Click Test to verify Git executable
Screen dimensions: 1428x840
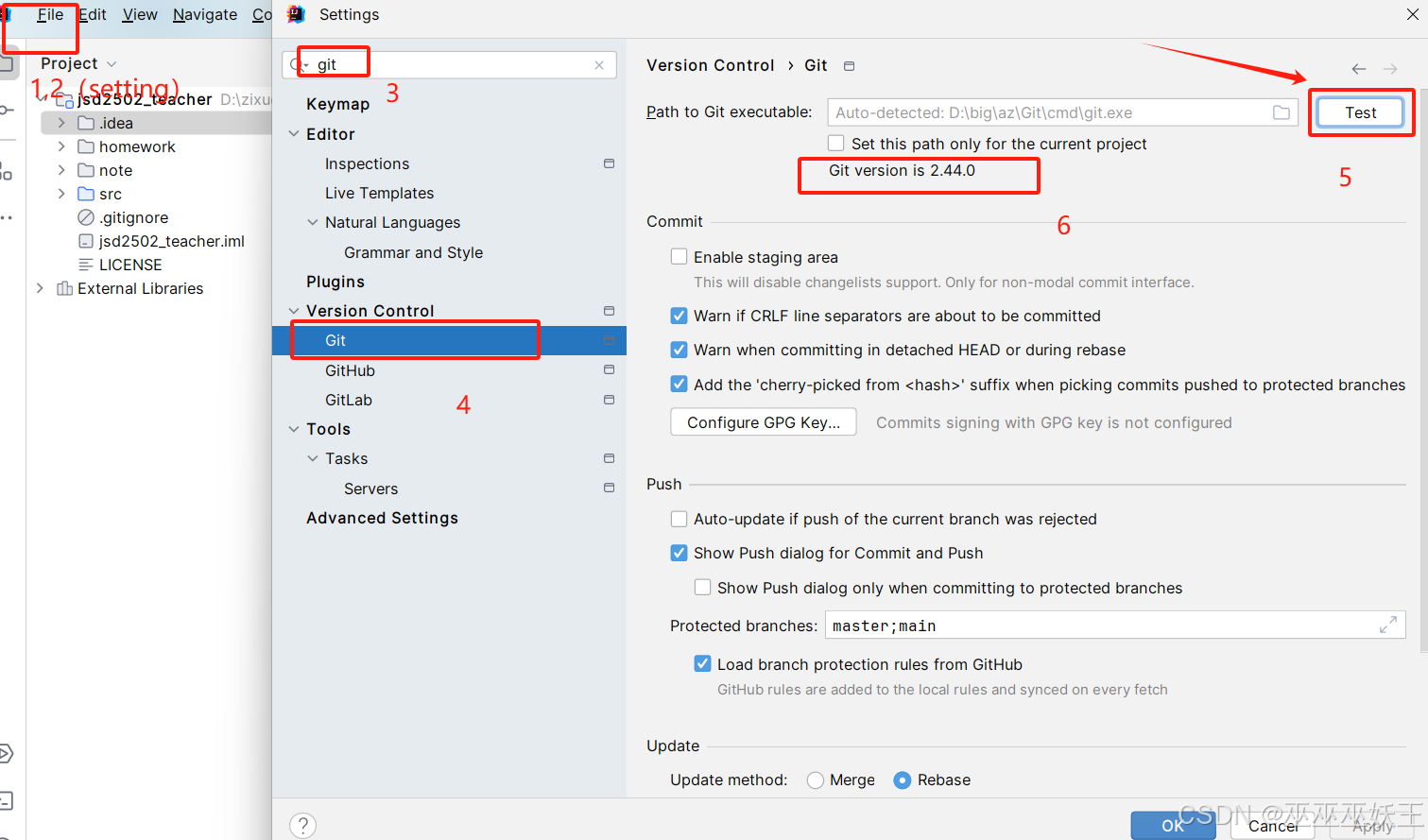(1360, 111)
